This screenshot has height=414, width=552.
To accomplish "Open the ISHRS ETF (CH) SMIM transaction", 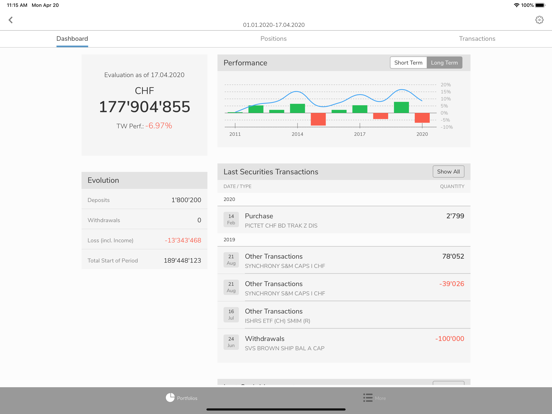I will point(344,315).
